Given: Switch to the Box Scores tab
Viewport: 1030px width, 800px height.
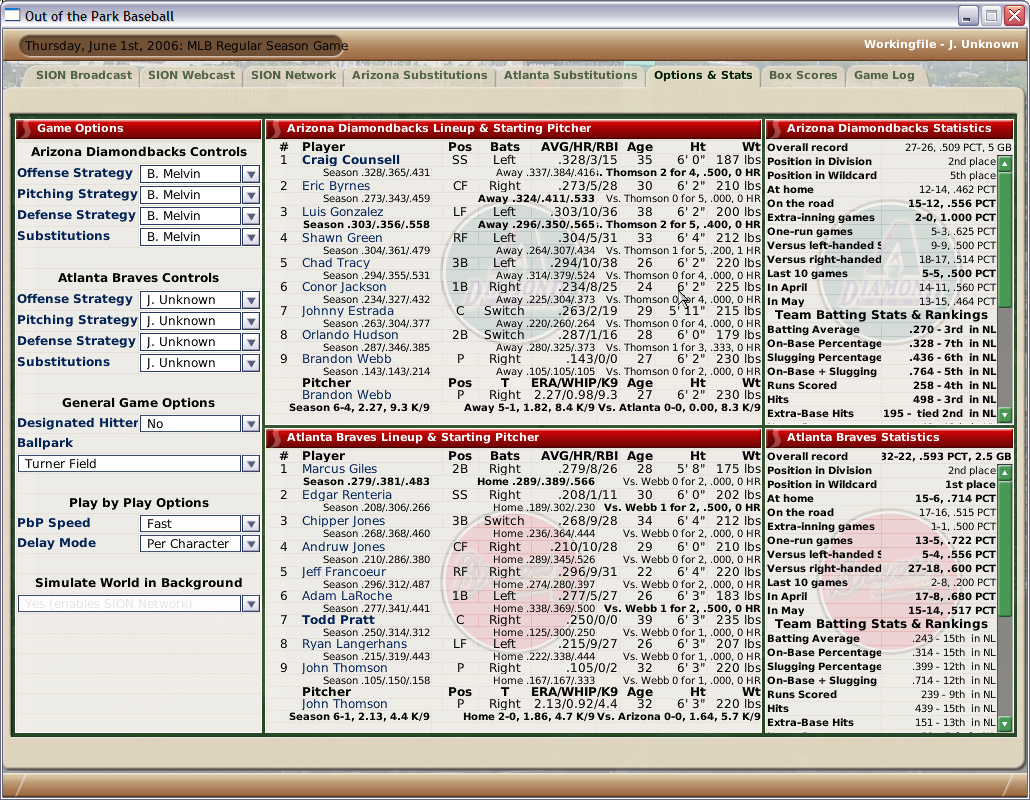Looking at the screenshot, I should point(803,76).
